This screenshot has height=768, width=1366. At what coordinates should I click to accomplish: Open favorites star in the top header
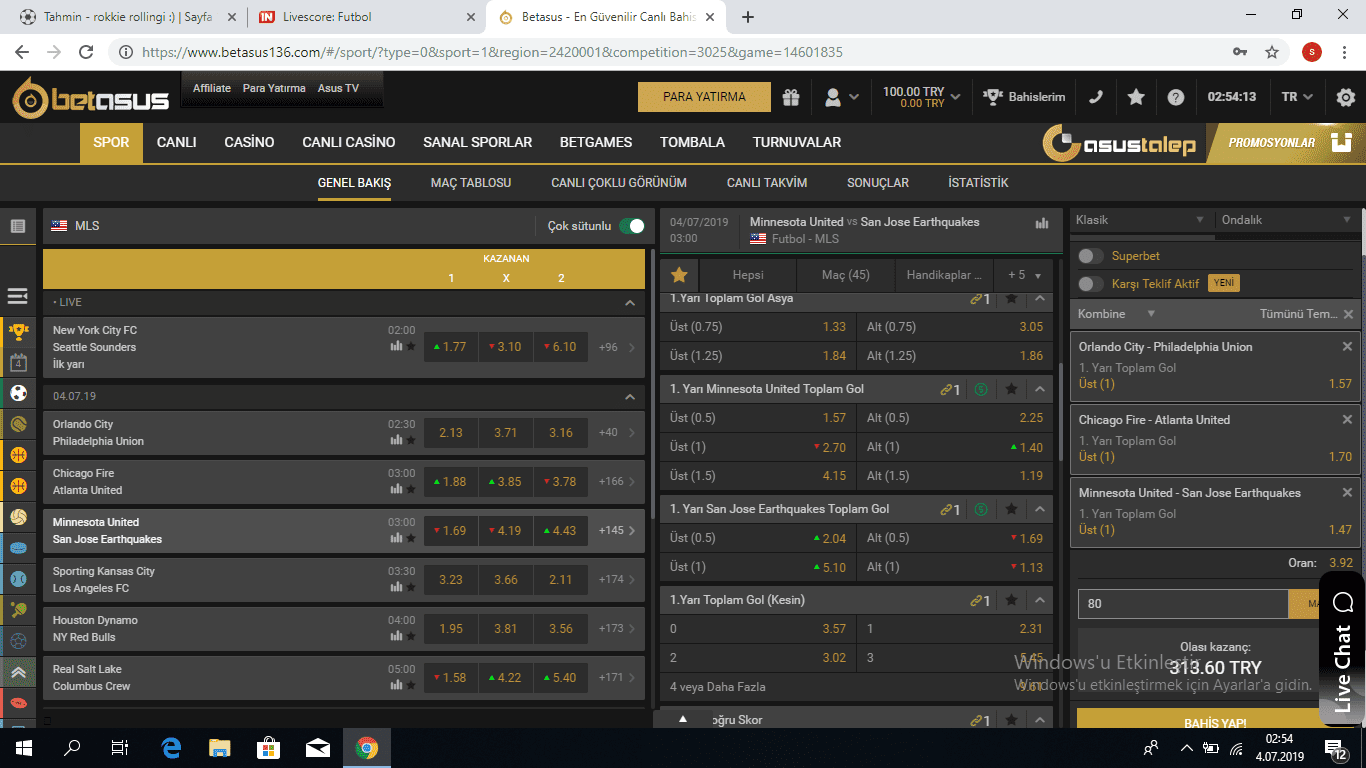pyautogui.click(x=1136, y=97)
